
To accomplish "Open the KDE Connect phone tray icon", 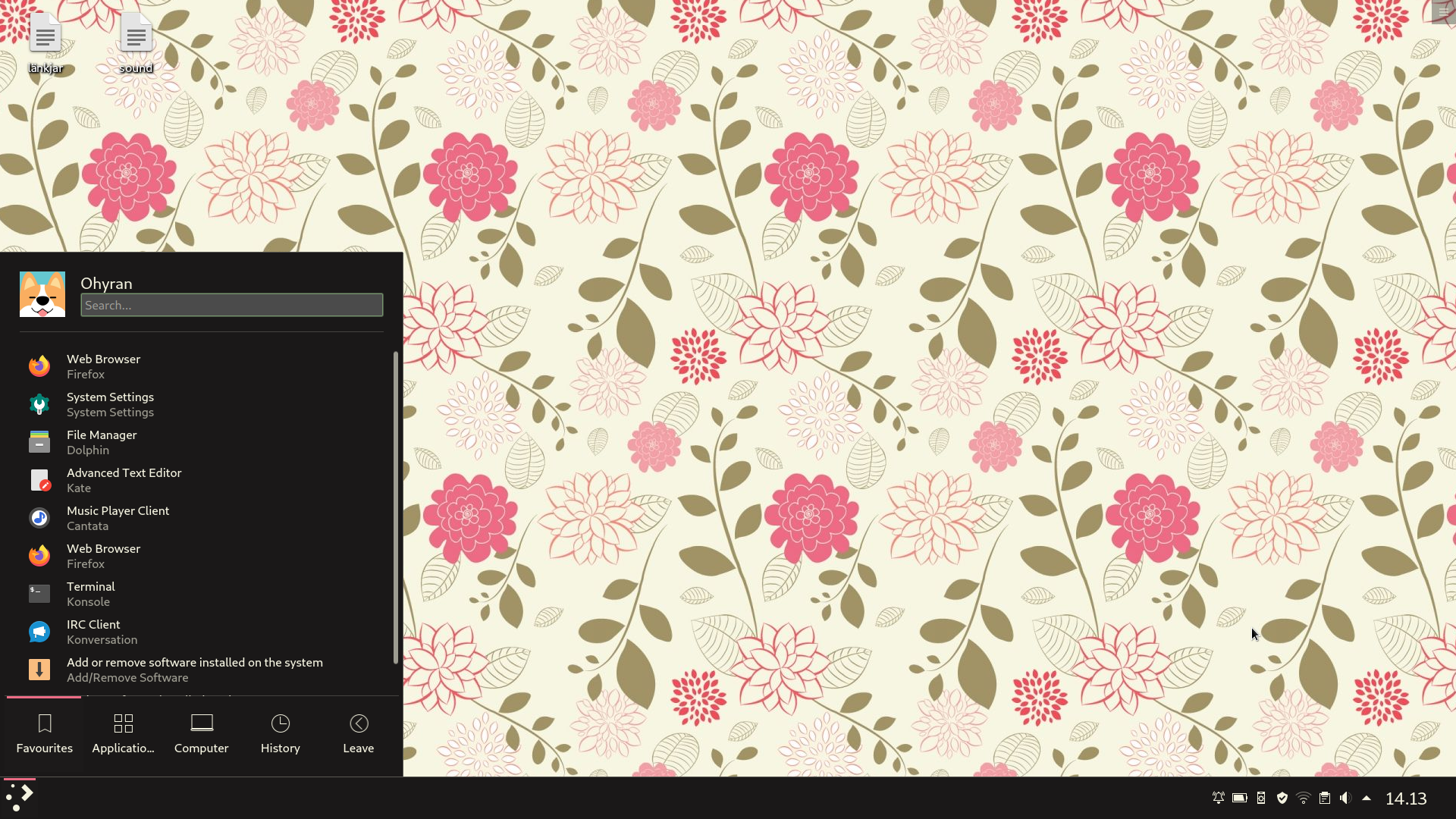I will 1261,798.
